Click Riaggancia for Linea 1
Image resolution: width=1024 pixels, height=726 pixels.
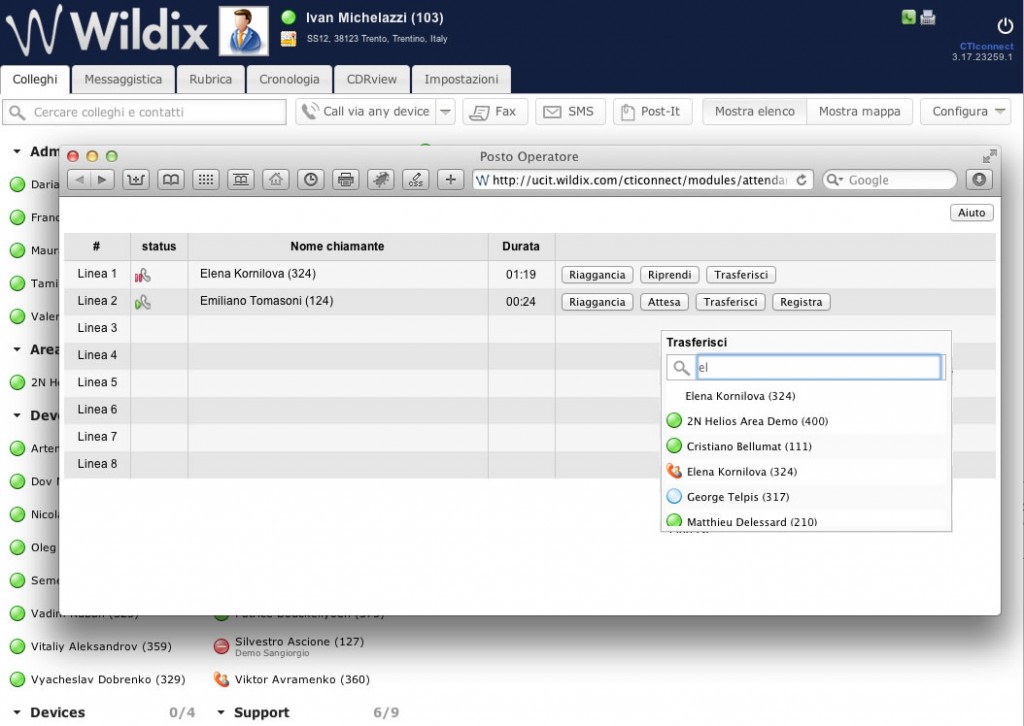coord(597,275)
